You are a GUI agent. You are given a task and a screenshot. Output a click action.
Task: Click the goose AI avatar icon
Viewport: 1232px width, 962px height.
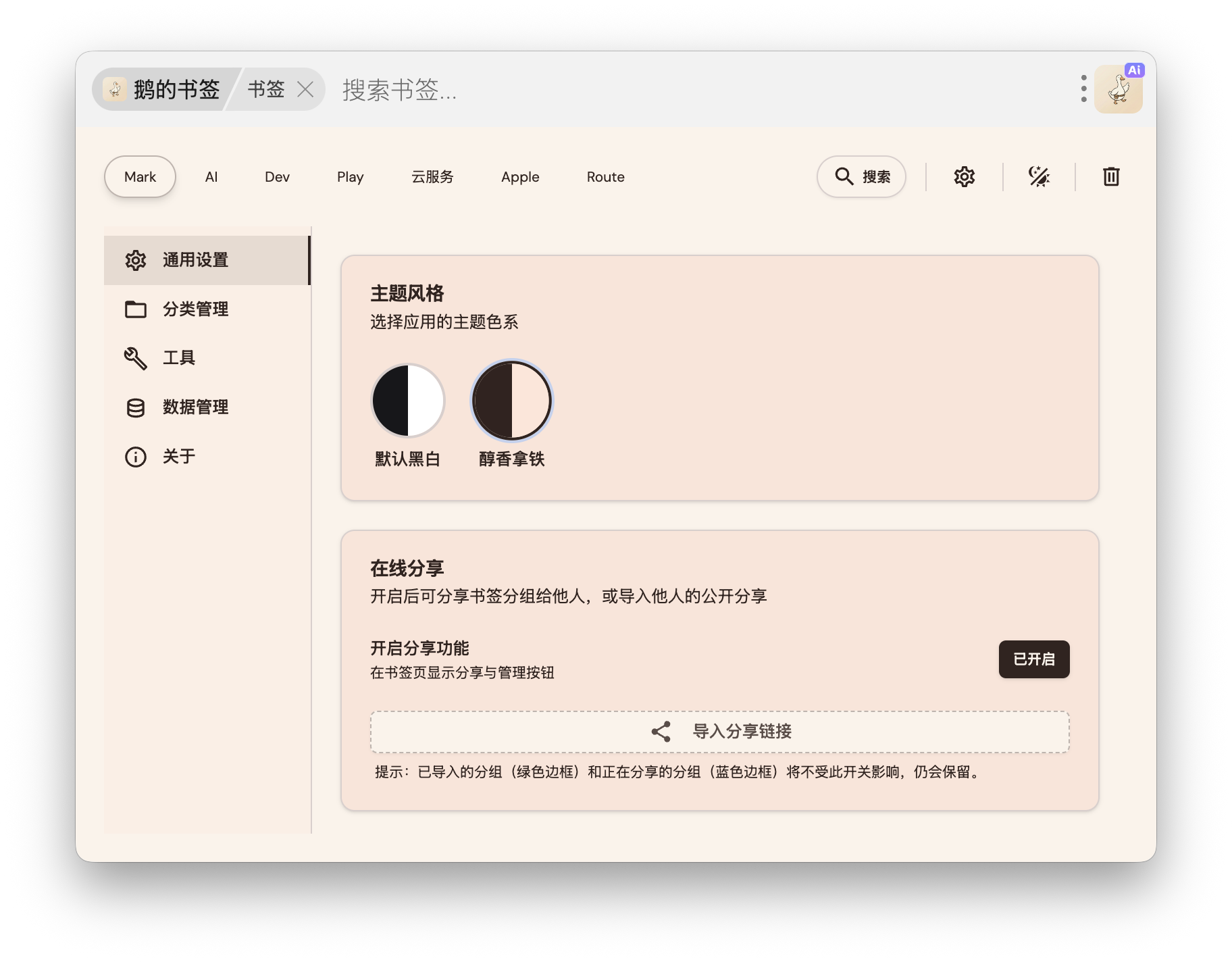[x=1118, y=89]
